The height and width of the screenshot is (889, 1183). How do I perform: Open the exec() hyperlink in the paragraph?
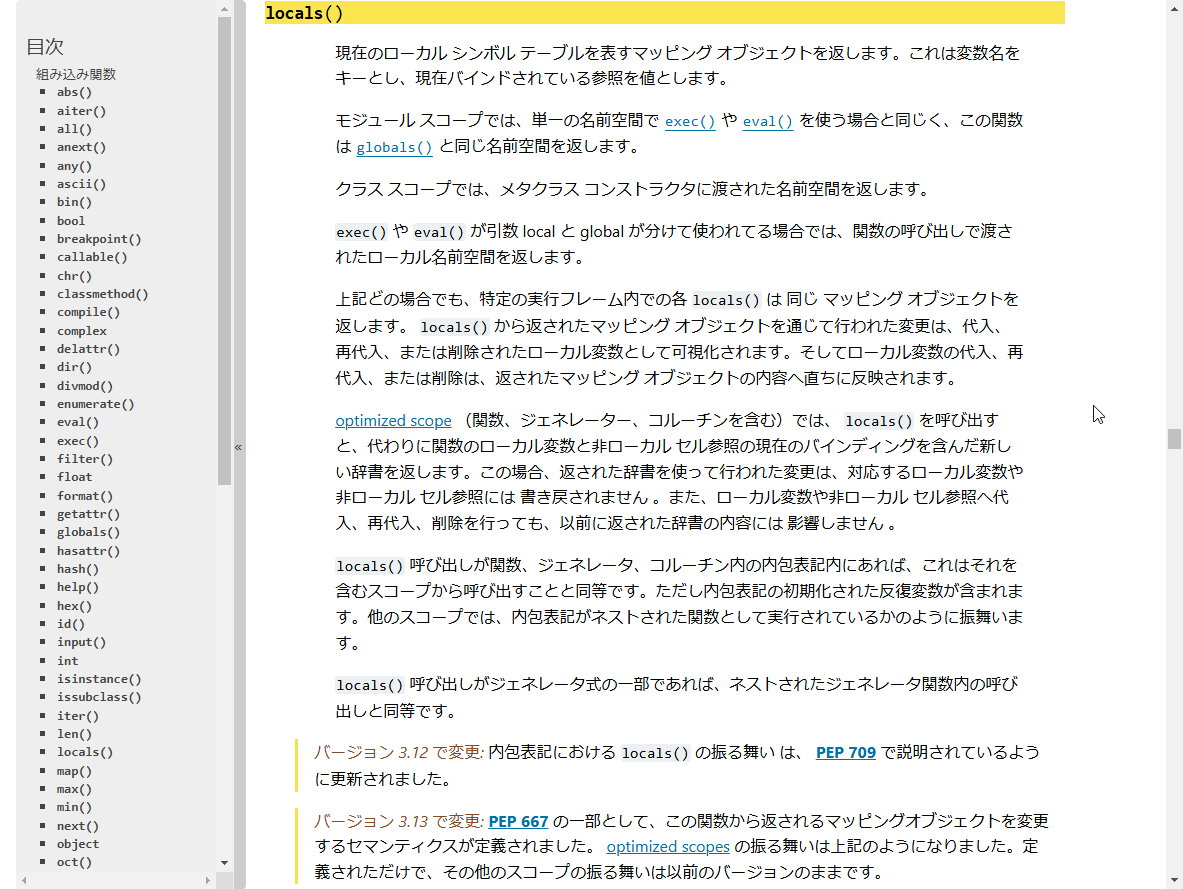tap(689, 121)
